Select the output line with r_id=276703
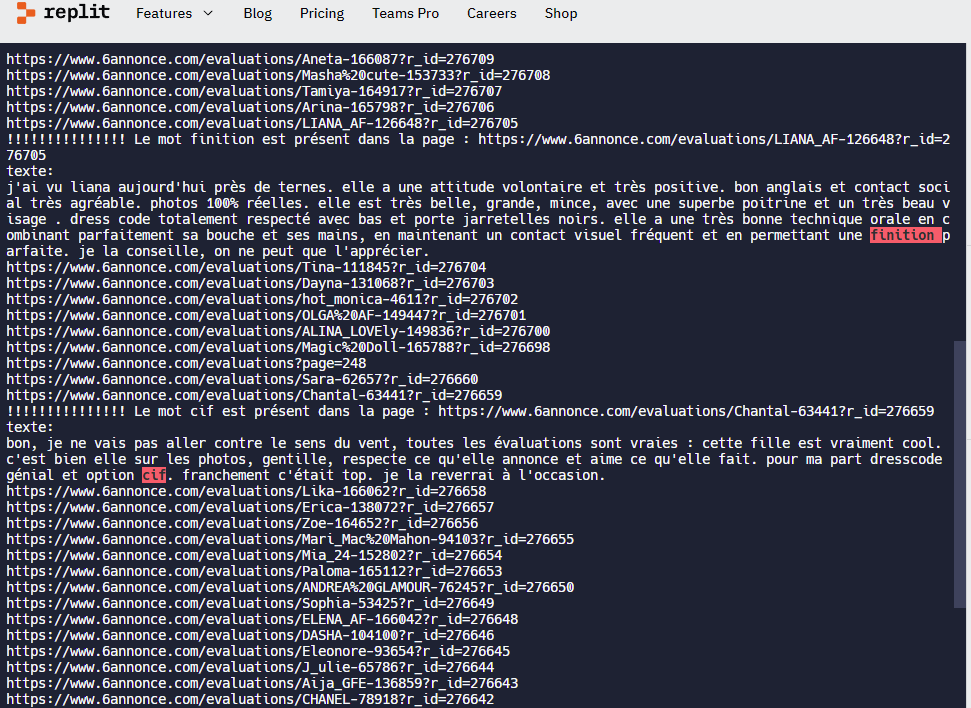This screenshot has width=971, height=708. 250,283
